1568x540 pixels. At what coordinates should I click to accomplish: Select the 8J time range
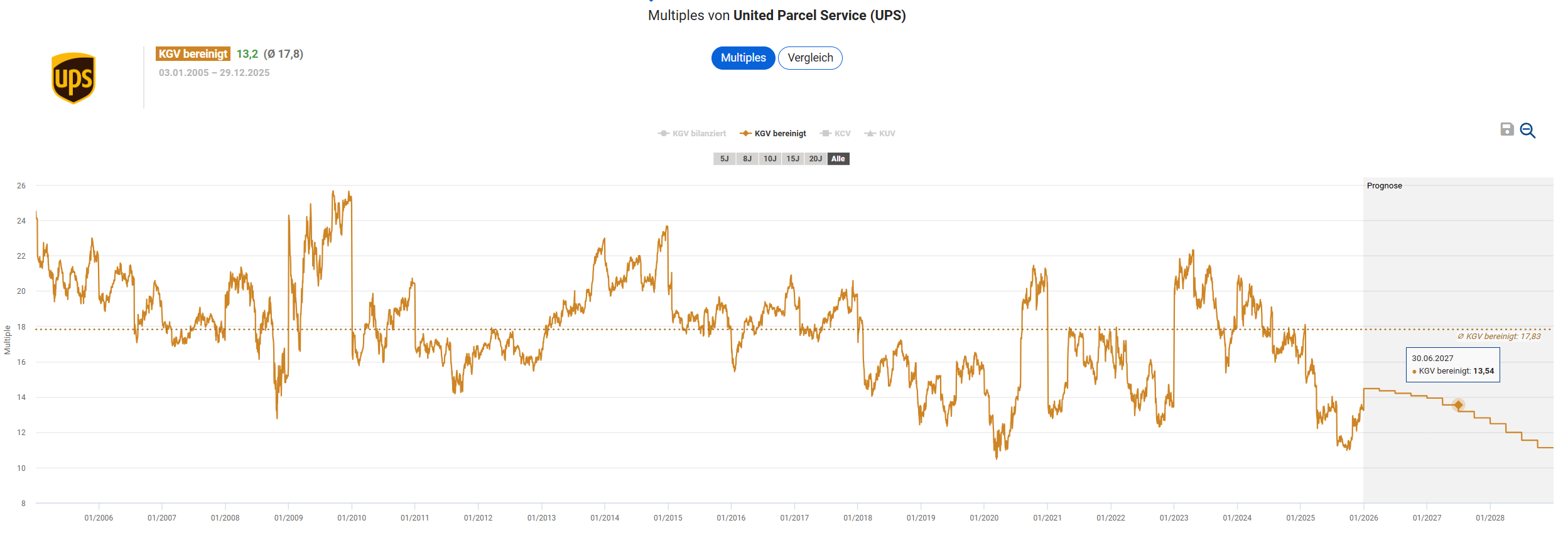point(747,159)
